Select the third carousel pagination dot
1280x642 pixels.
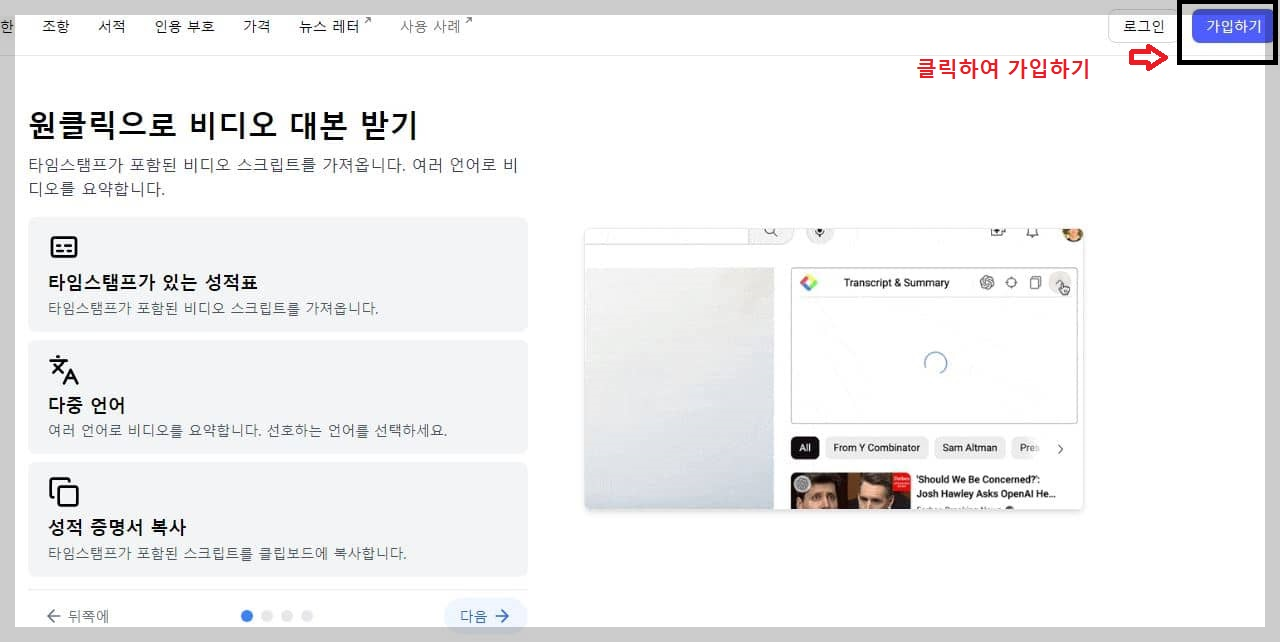click(287, 616)
